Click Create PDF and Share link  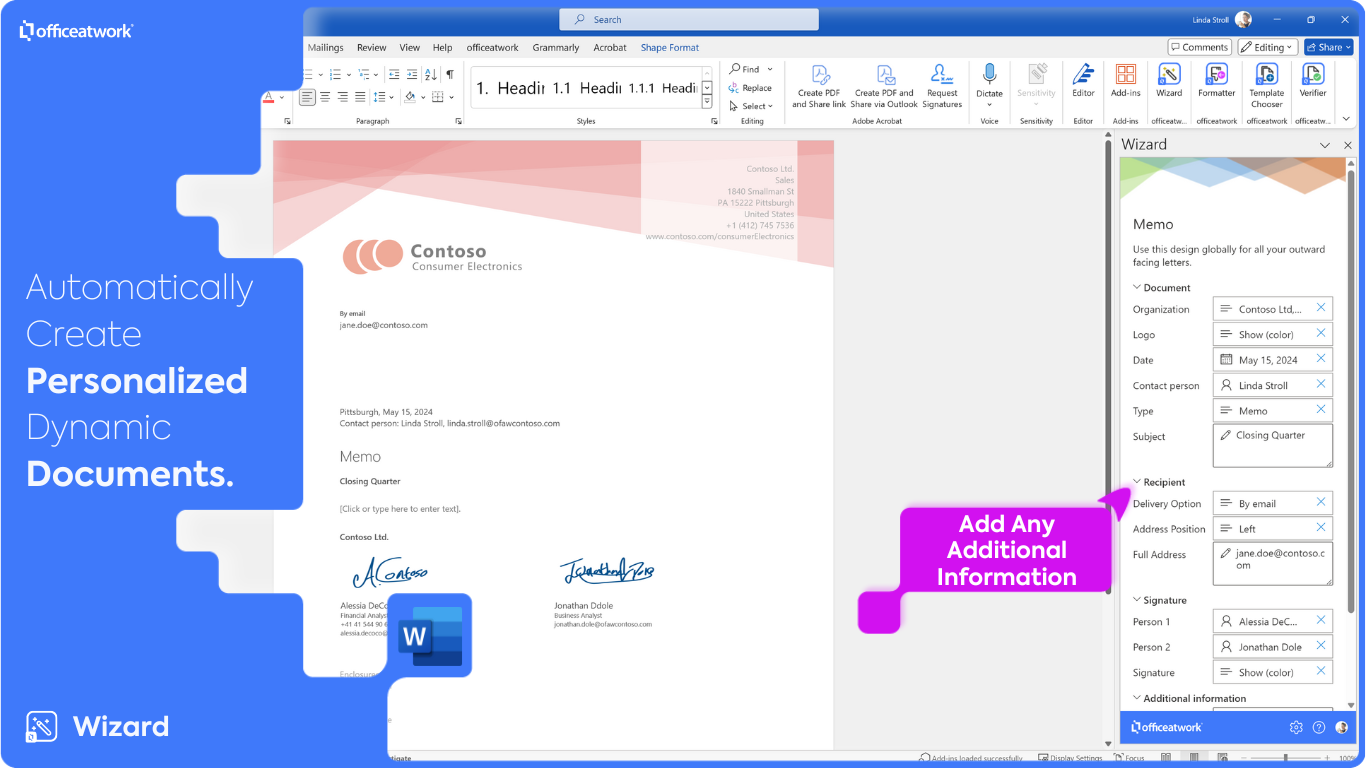coord(819,85)
